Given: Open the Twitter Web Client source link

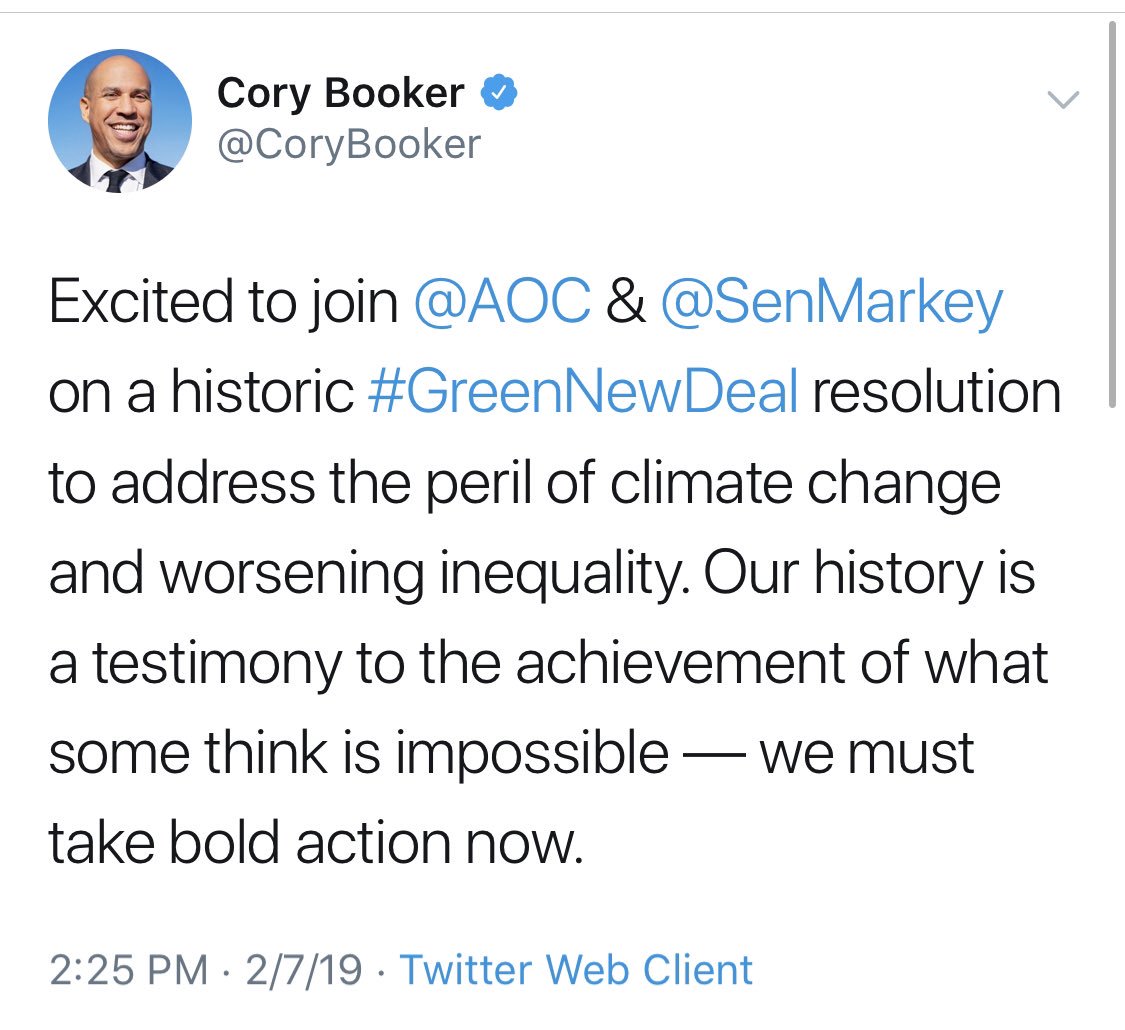Looking at the screenshot, I should click(x=576, y=970).
